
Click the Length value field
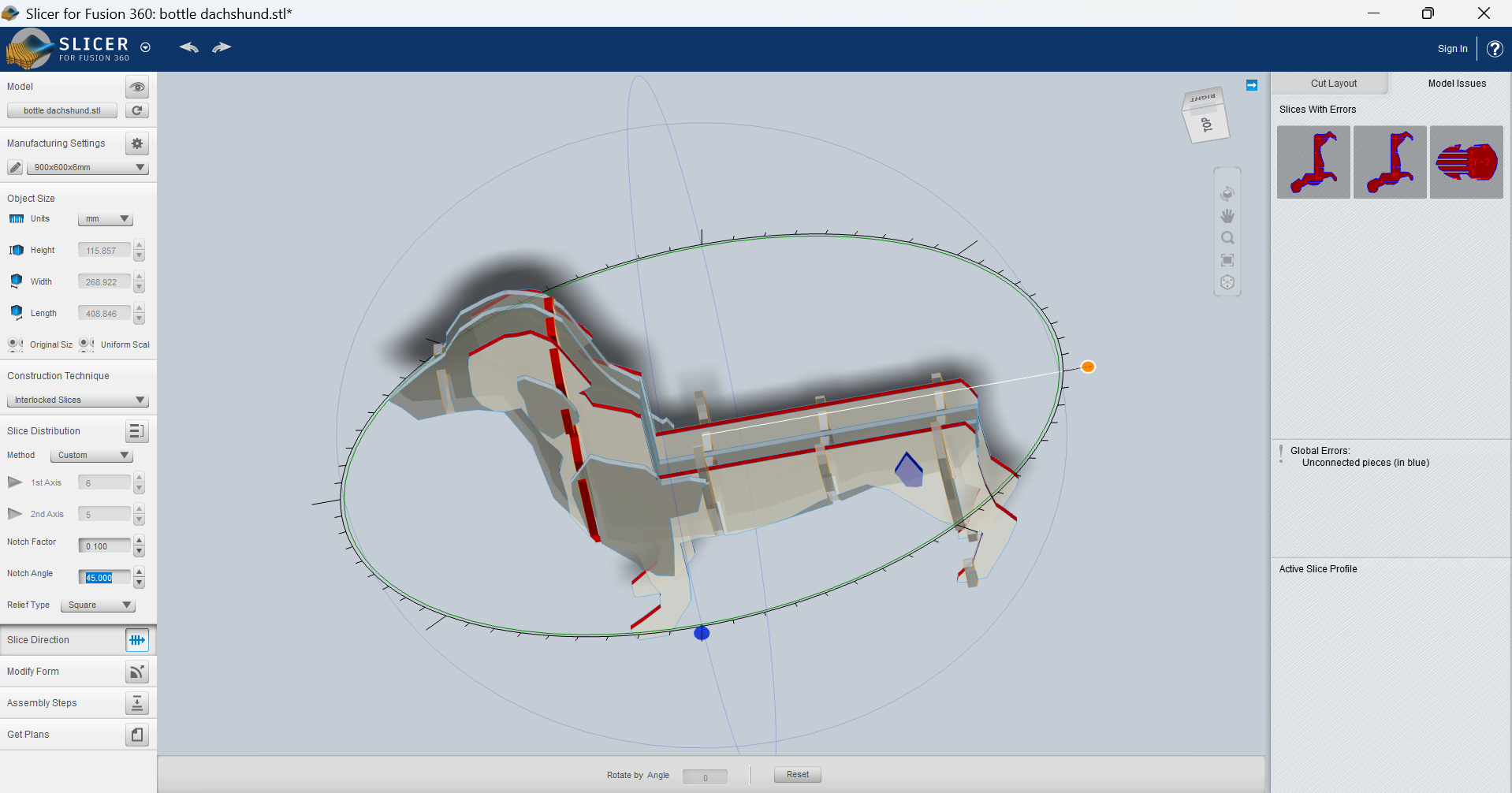point(104,314)
